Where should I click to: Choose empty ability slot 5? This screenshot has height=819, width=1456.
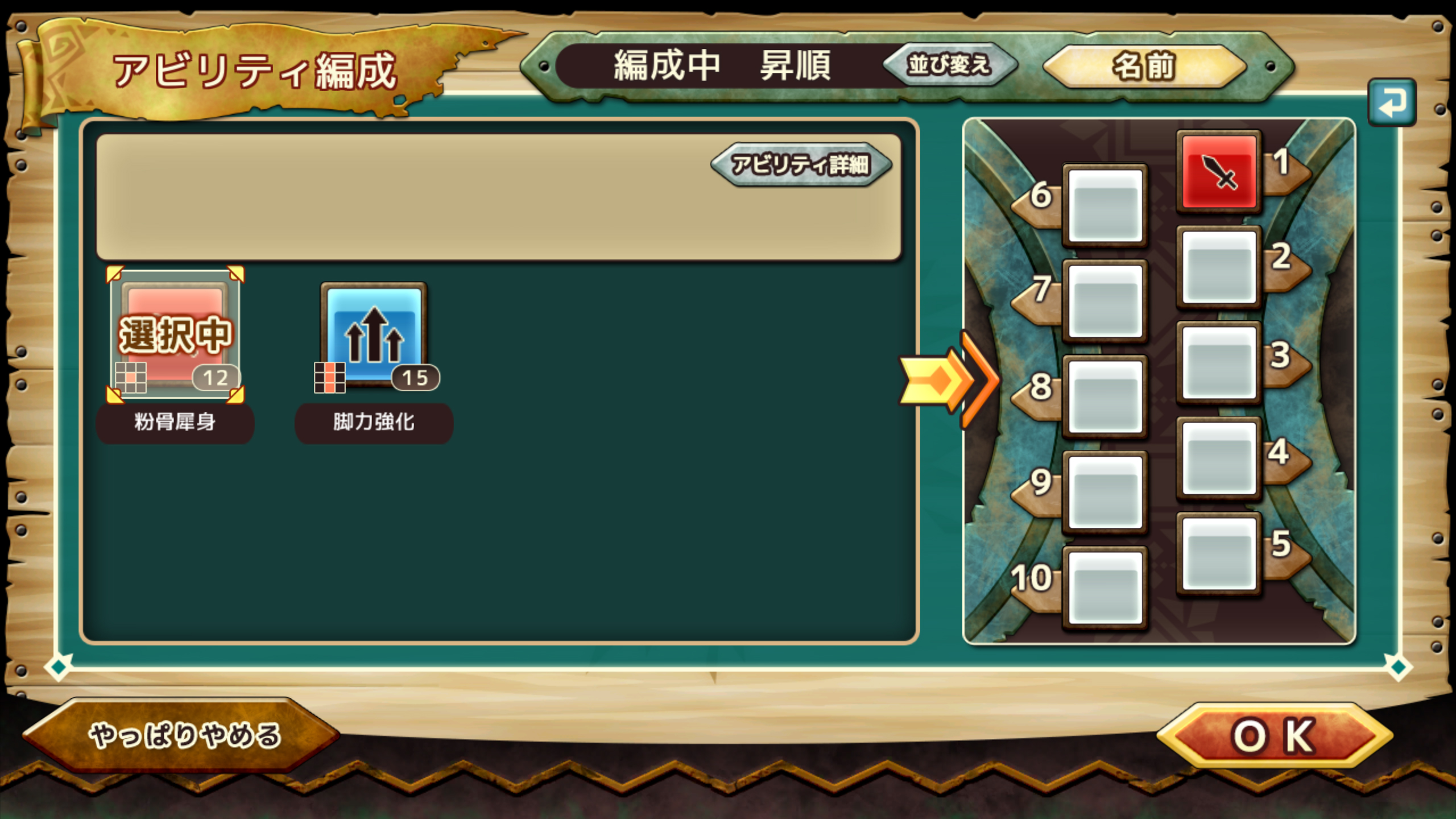pos(1219,554)
